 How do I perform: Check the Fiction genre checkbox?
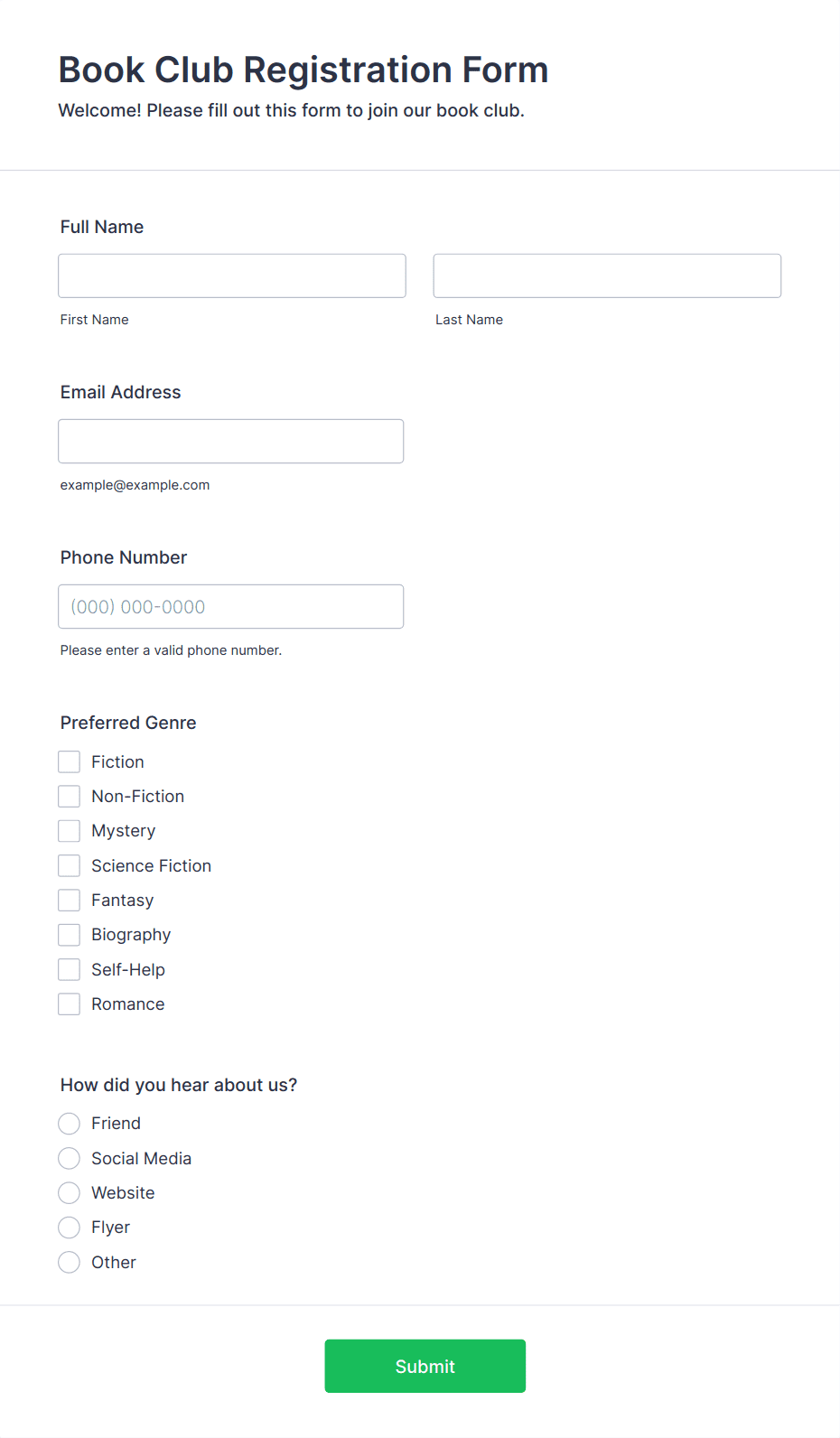click(69, 761)
